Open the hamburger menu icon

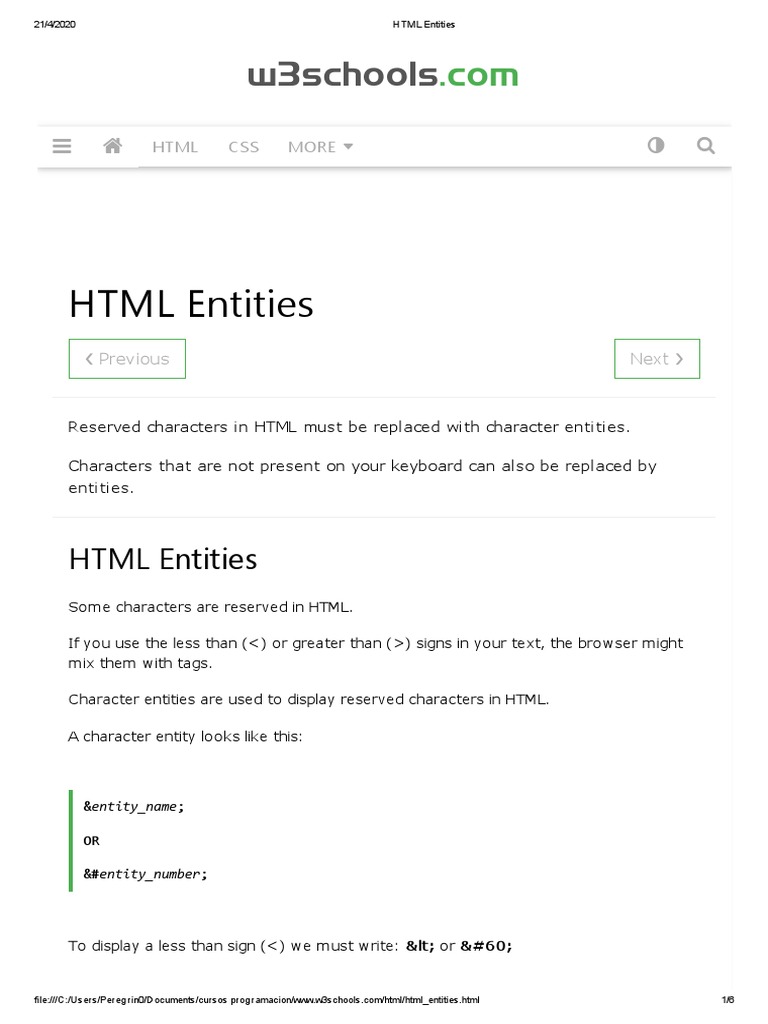coord(62,146)
